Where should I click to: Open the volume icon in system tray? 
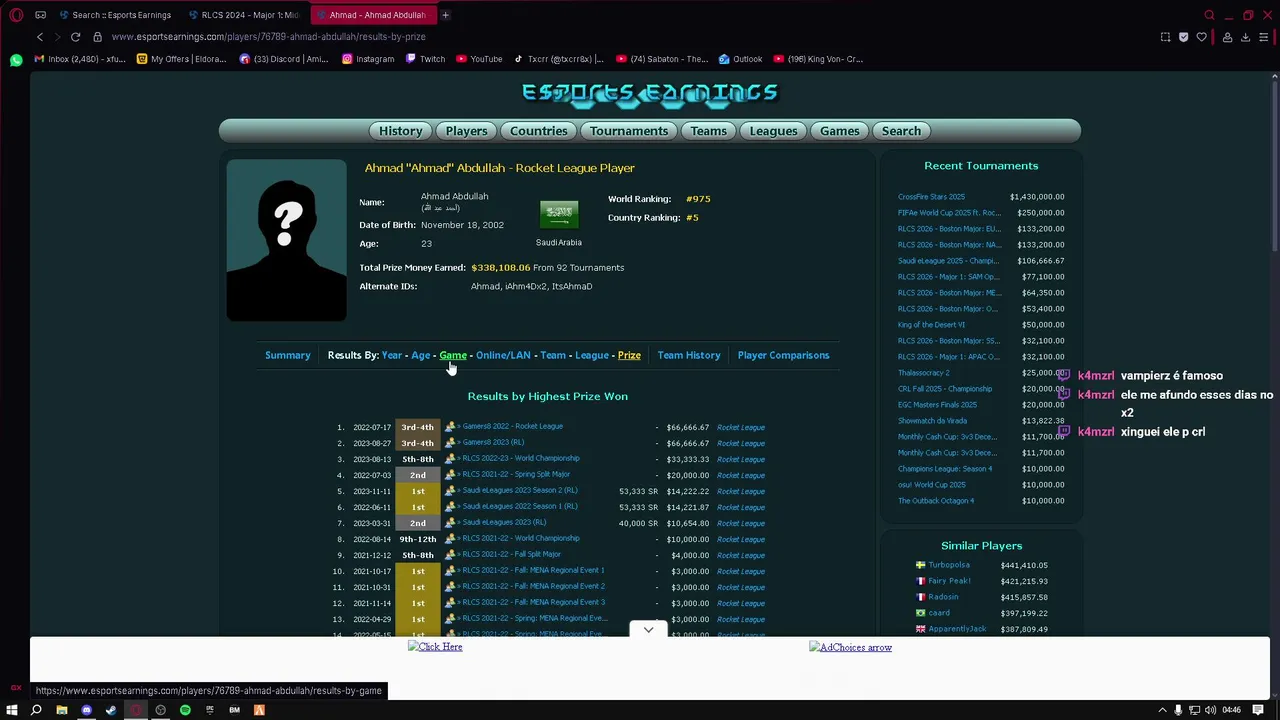click(x=1211, y=710)
